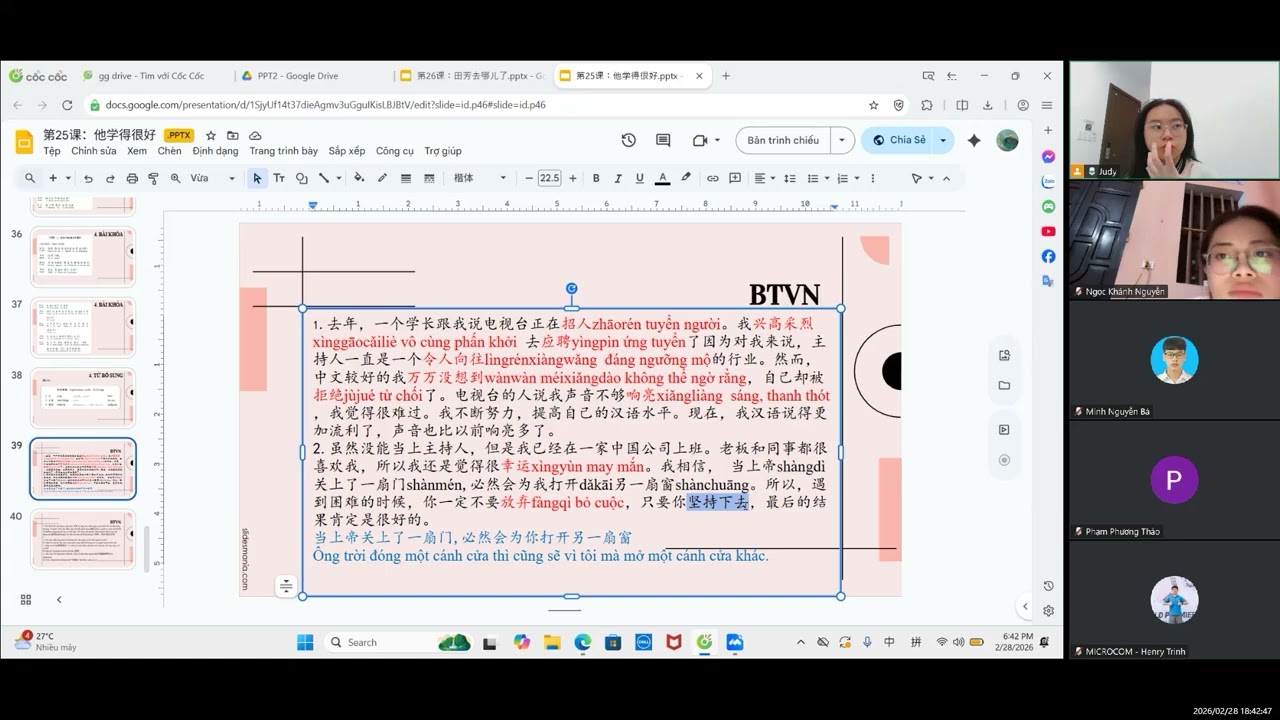Print the presentation

point(132,178)
